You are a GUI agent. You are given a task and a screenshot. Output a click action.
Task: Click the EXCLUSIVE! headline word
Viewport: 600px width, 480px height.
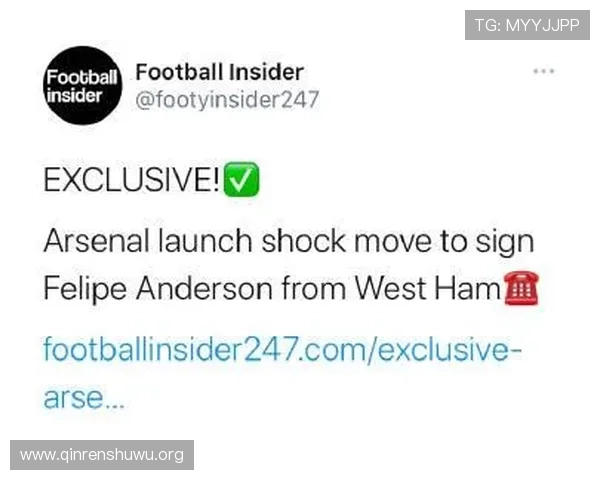pyautogui.click(x=132, y=180)
